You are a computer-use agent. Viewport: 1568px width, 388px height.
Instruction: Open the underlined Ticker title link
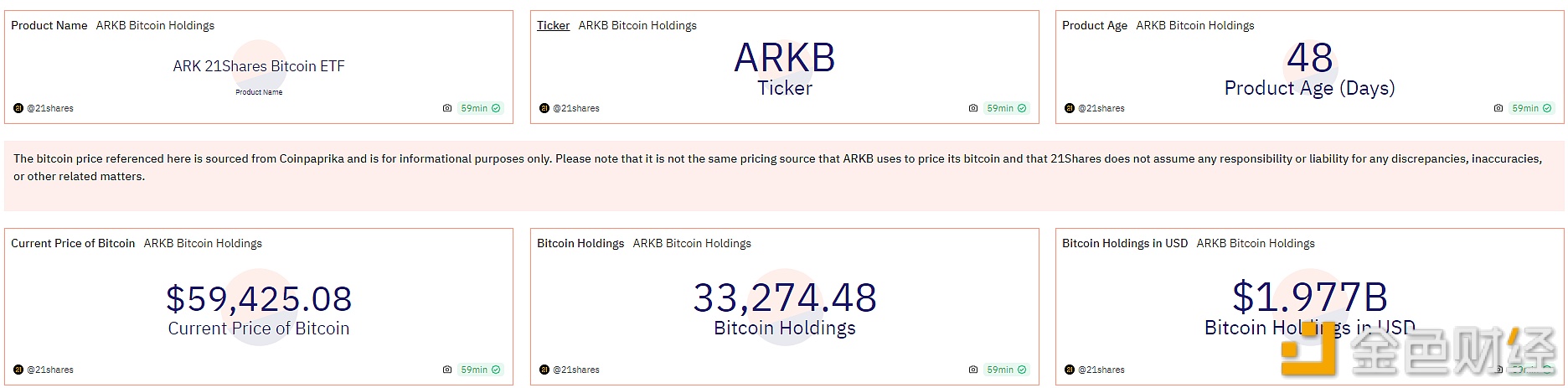[x=553, y=26]
